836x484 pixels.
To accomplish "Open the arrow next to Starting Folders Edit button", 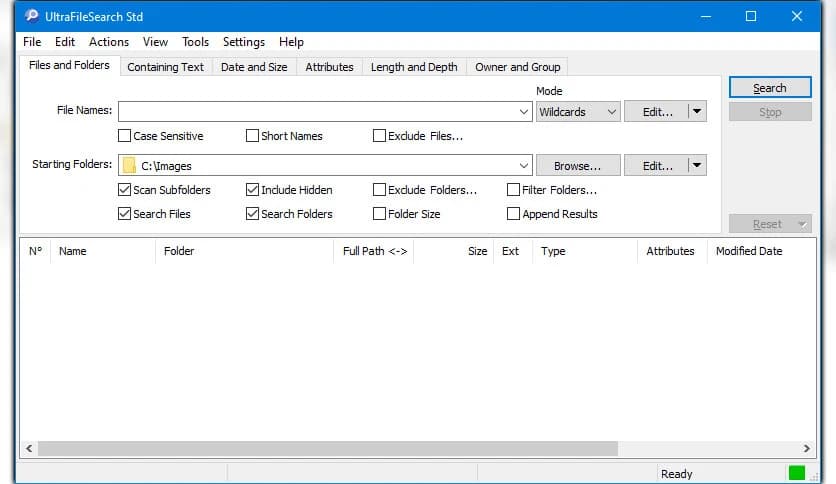I will pyautogui.click(x=697, y=165).
